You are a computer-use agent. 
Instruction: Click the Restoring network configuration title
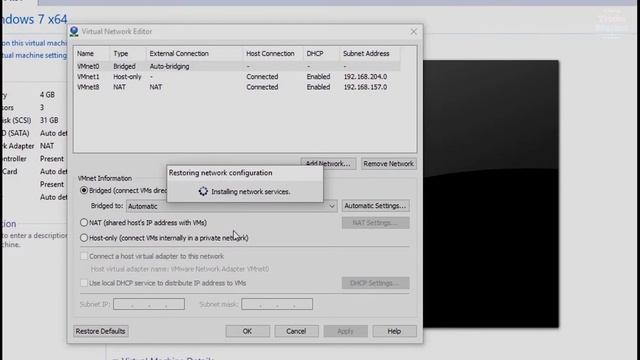[220, 173]
